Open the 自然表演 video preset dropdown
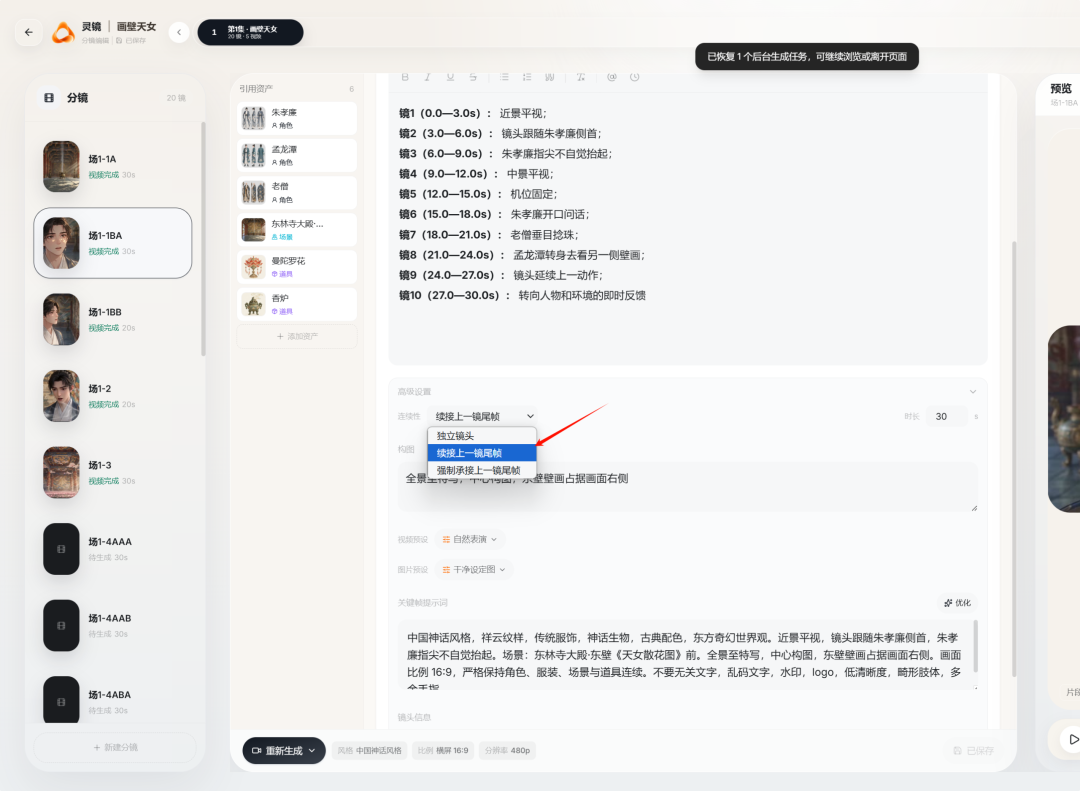This screenshot has width=1080, height=791. 469,540
